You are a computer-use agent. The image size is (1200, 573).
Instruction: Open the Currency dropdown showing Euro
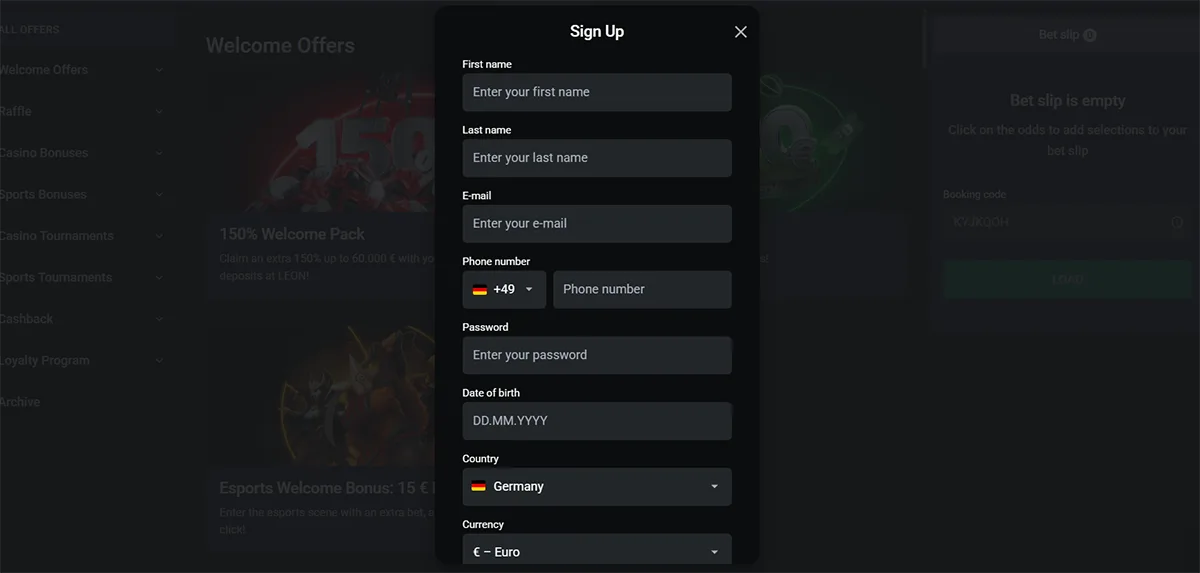click(714, 552)
